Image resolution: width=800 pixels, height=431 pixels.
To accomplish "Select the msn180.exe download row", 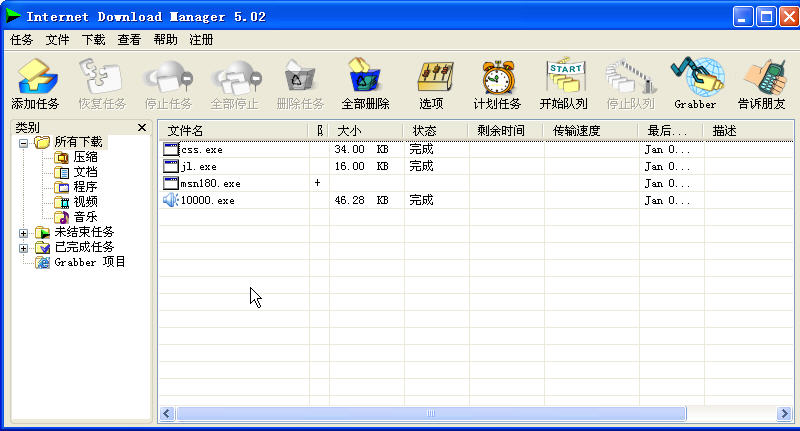I will 477,183.
